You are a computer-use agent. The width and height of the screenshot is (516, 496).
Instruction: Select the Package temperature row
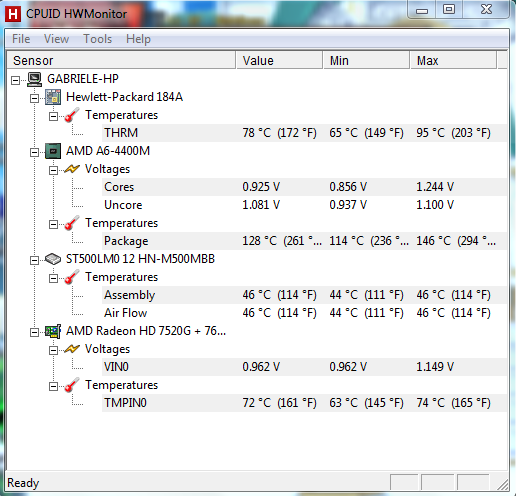click(304, 241)
